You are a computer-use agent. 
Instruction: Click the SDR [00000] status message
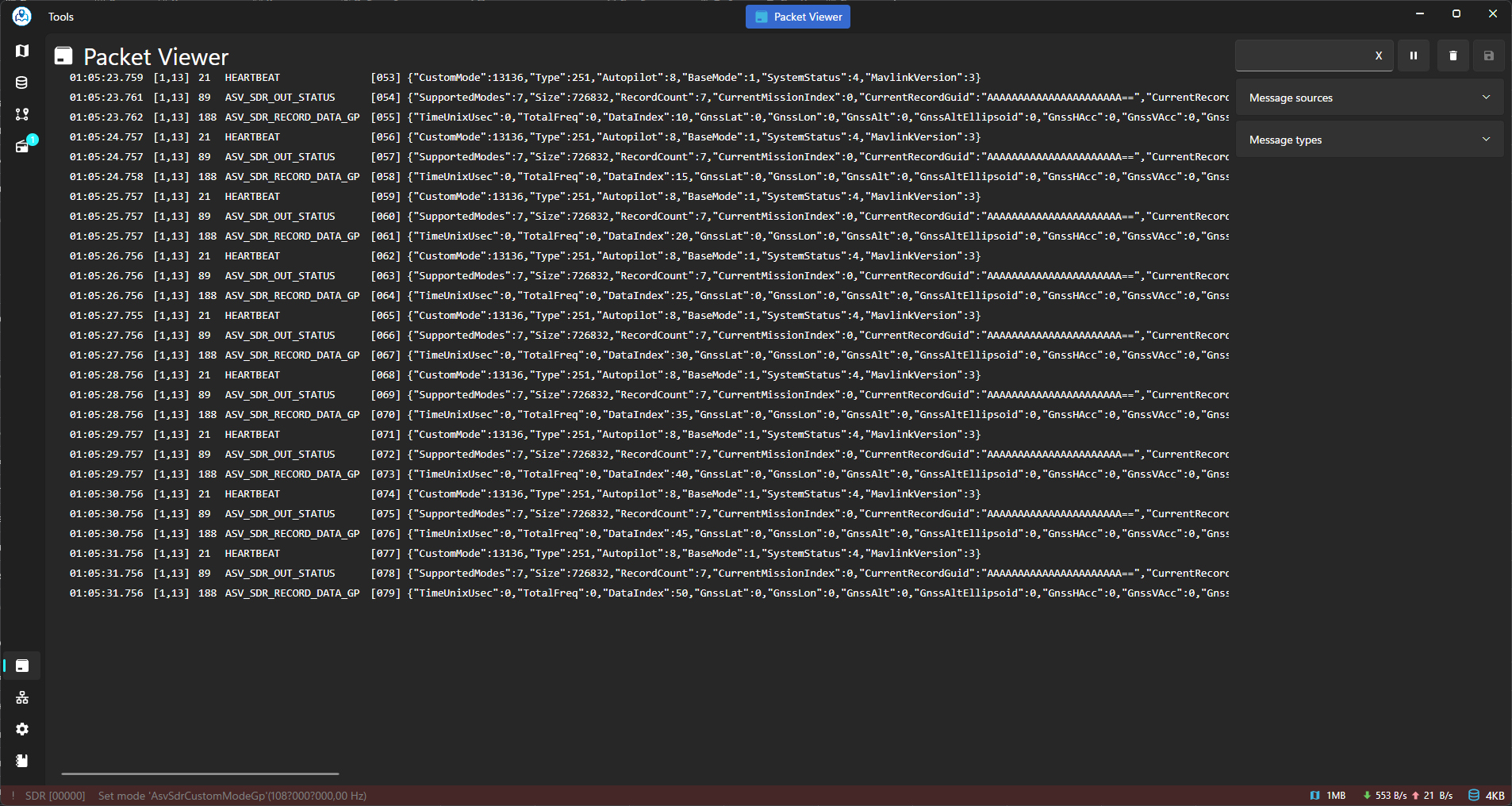pos(55,796)
